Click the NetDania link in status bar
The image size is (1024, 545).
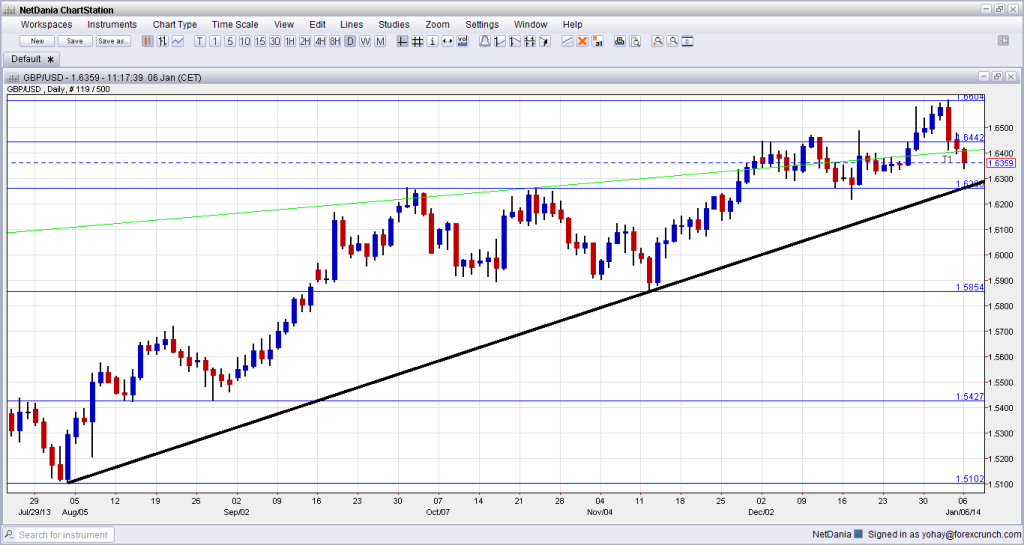[x=831, y=535]
